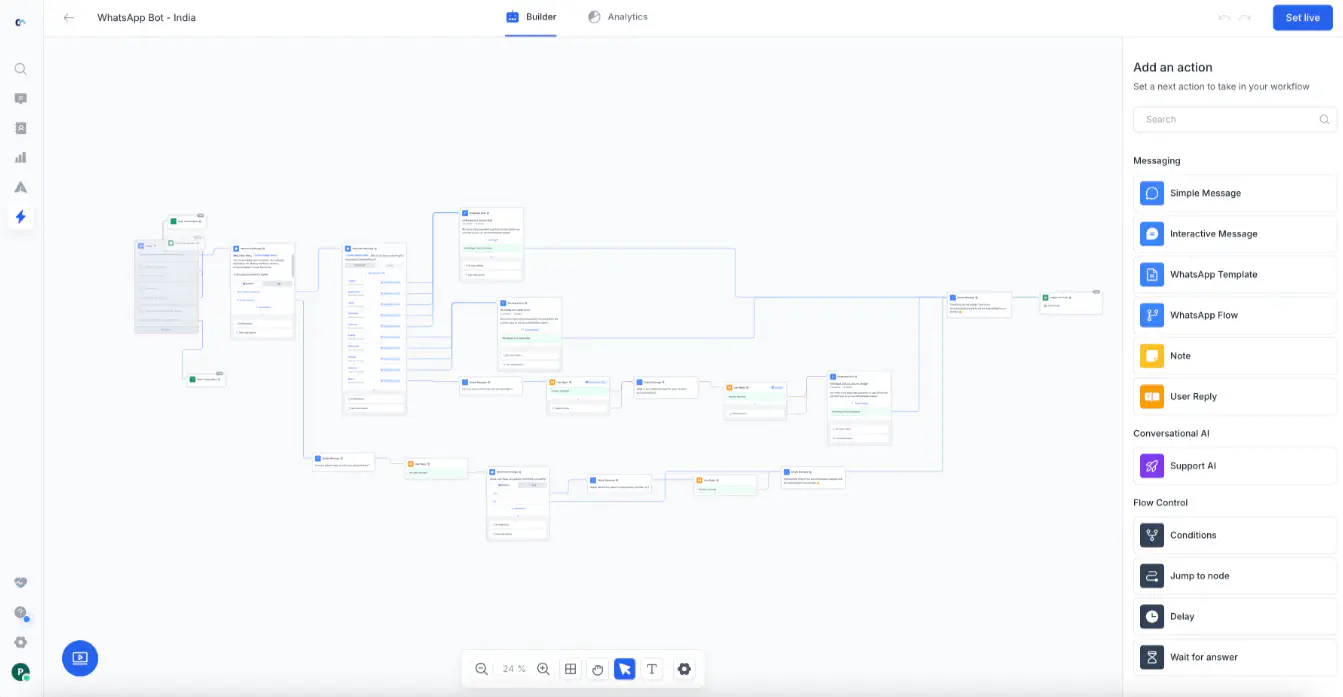Add a Note action
The width and height of the screenshot is (1343, 697).
pos(1235,356)
